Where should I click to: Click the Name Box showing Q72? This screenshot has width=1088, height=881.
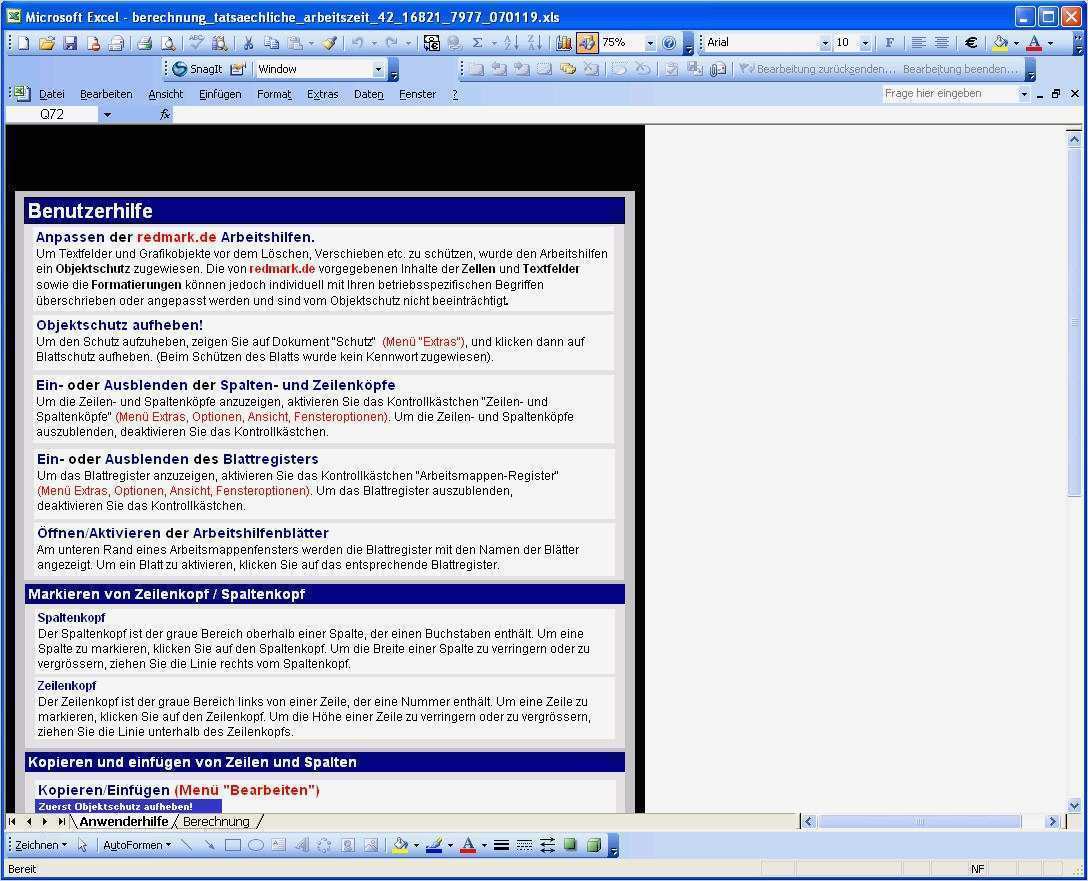tap(52, 114)
